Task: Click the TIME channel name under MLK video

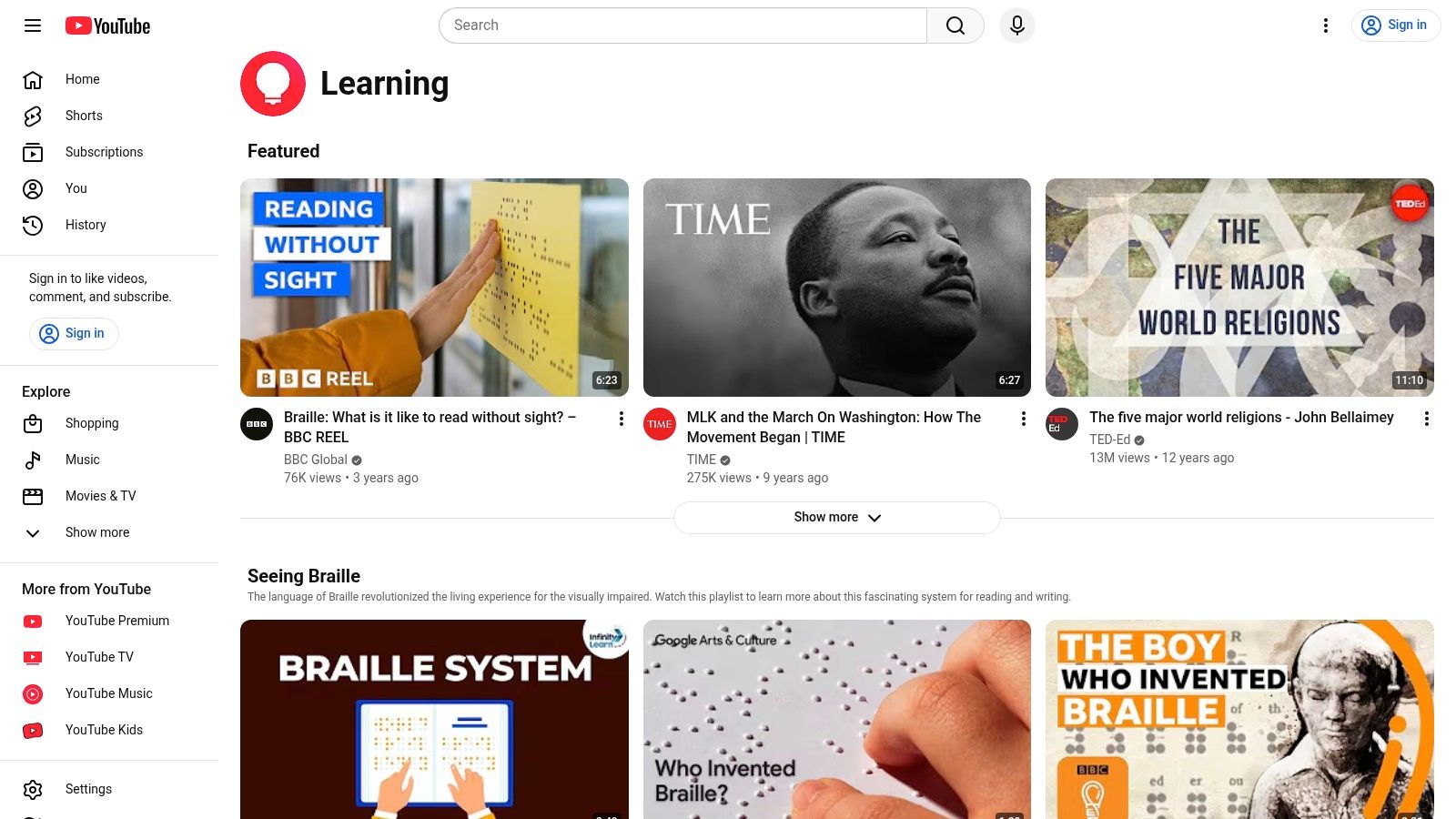Action: pos(702,460)
